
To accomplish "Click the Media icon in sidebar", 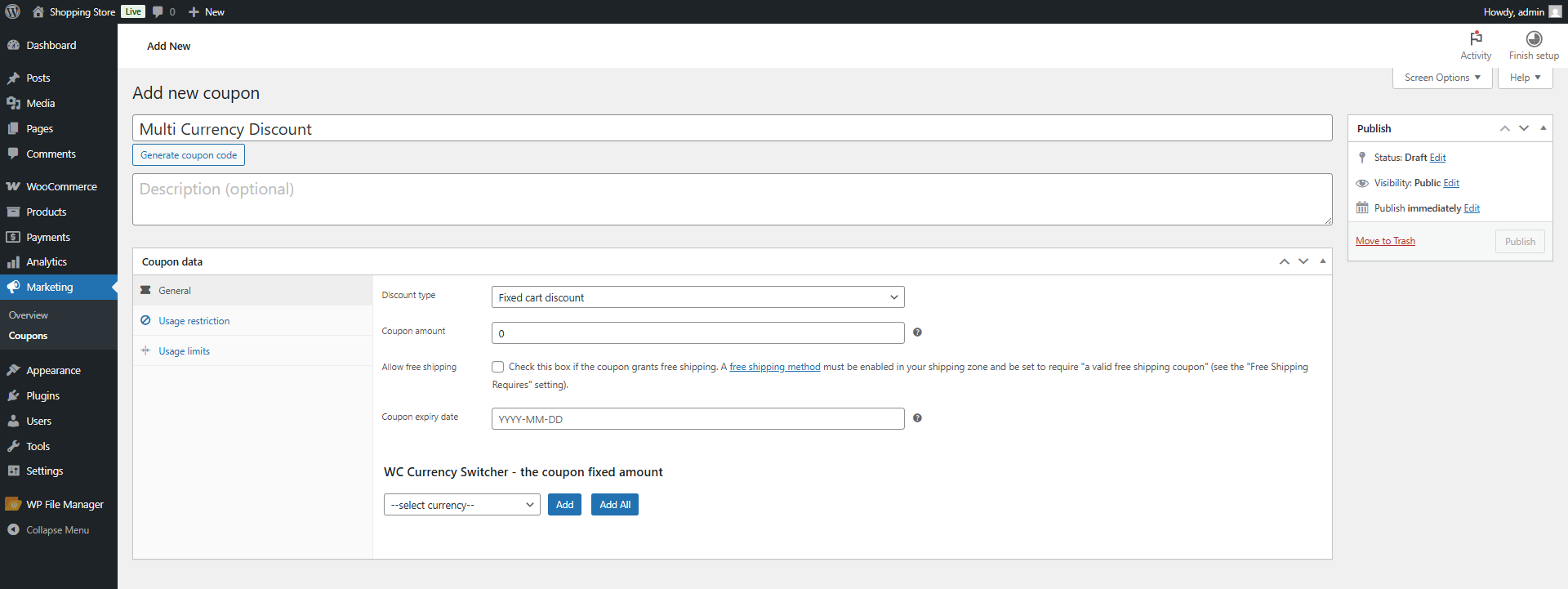I will [13, 103].
